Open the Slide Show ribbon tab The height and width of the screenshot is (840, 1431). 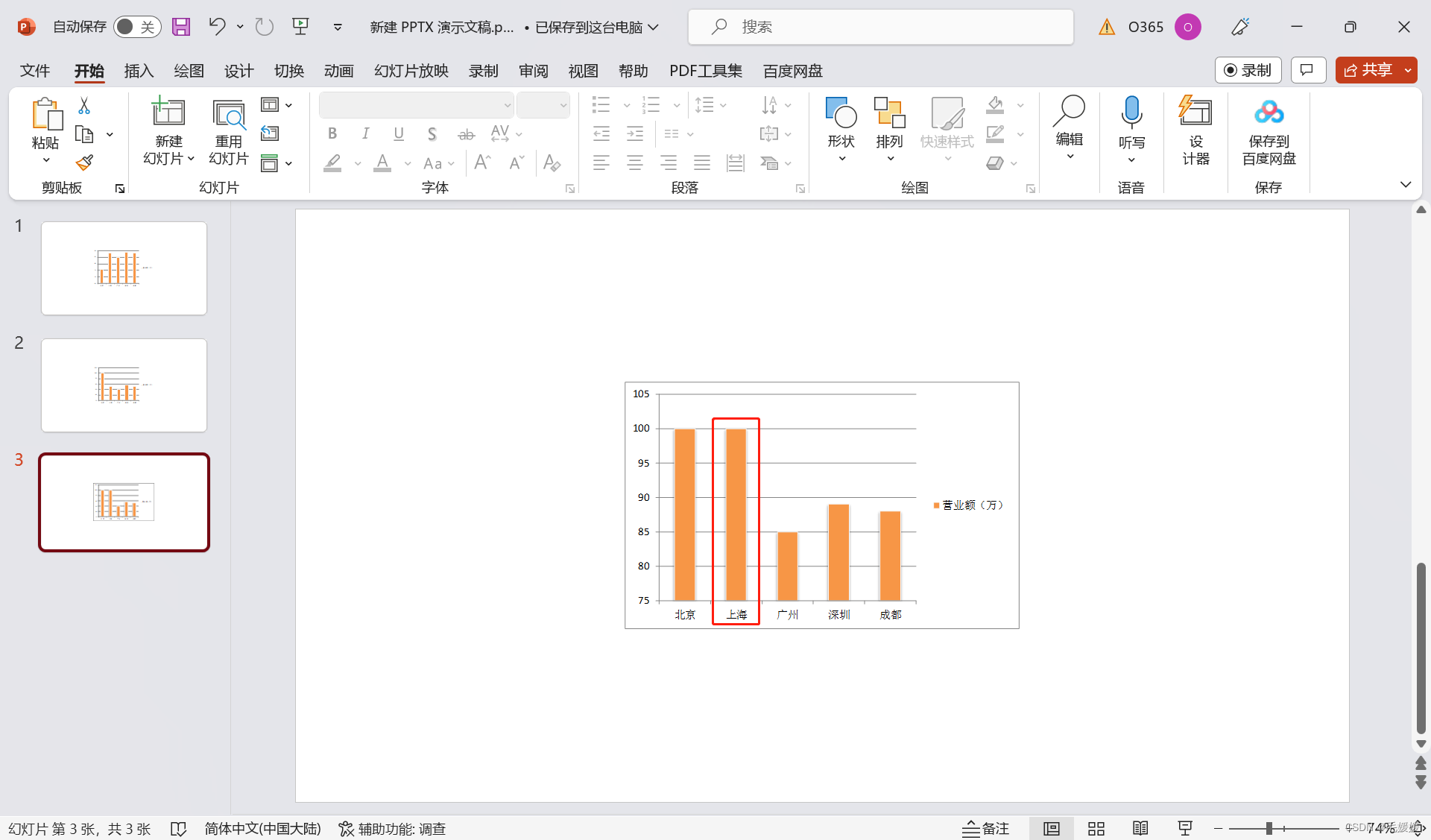[x=411, y=71]
